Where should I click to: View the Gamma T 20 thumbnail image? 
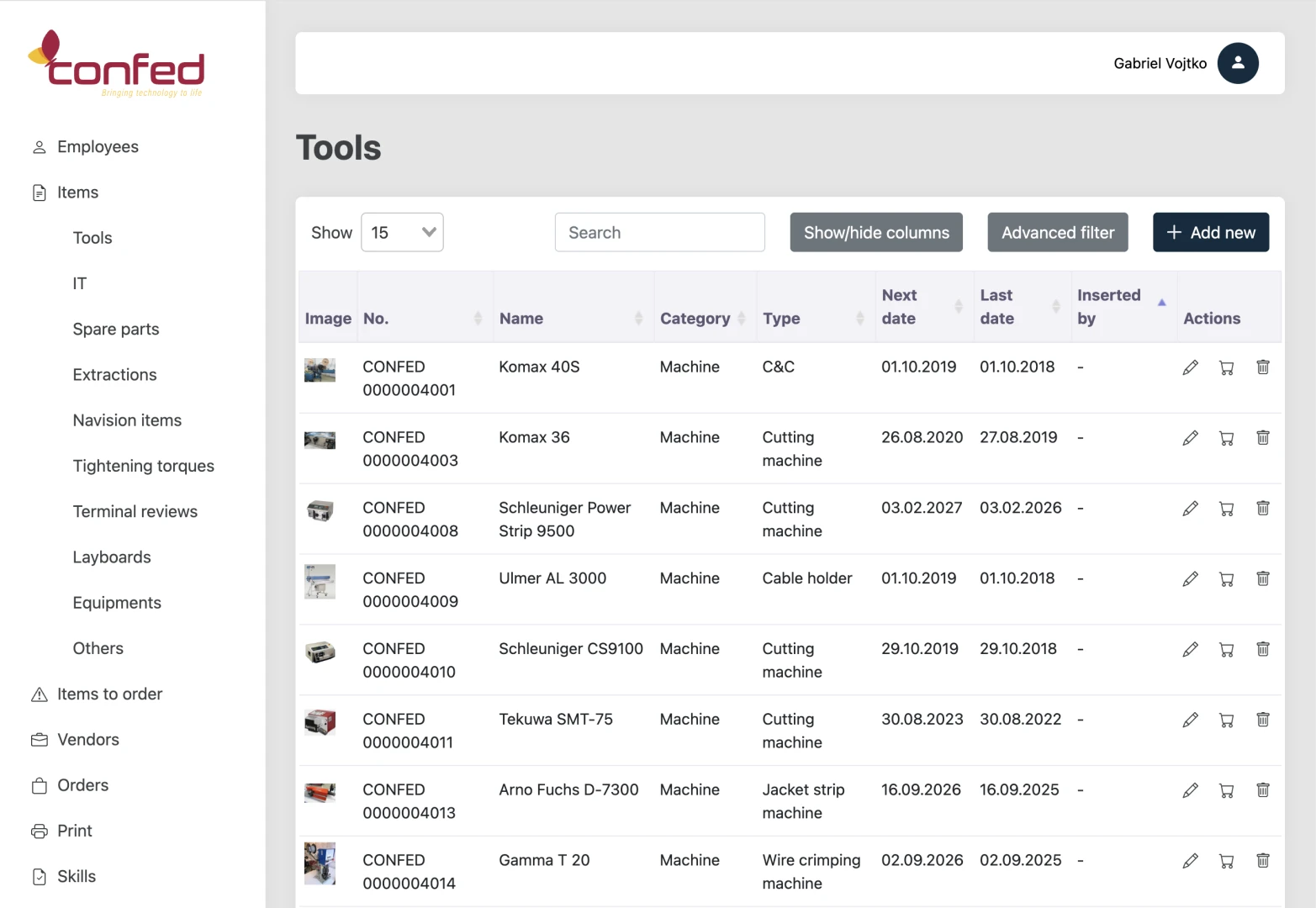[320, 863]
